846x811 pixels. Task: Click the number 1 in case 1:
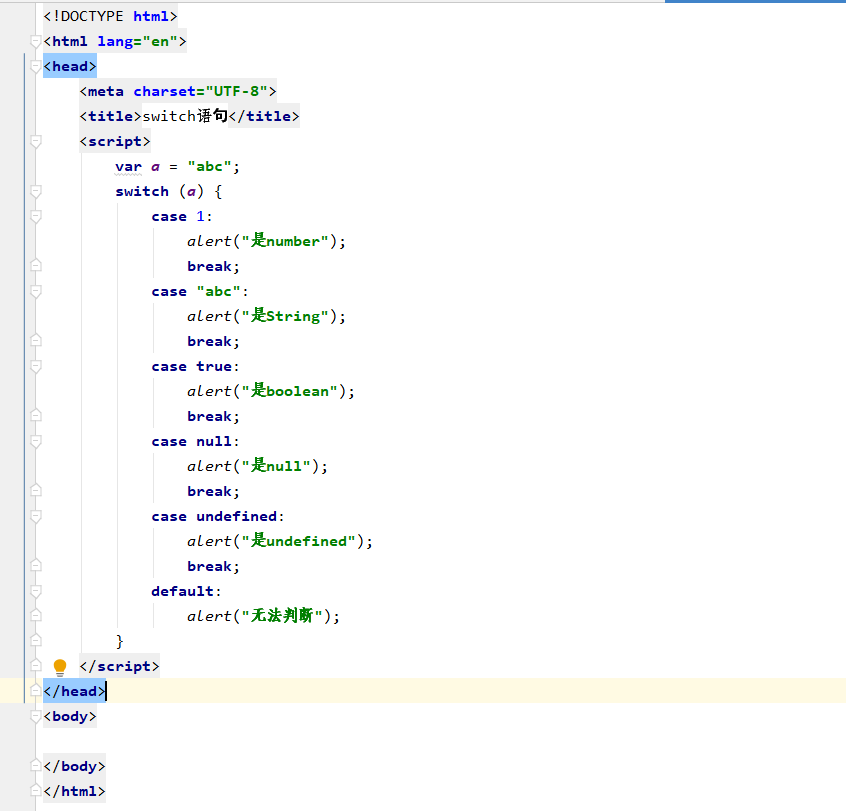201,216
